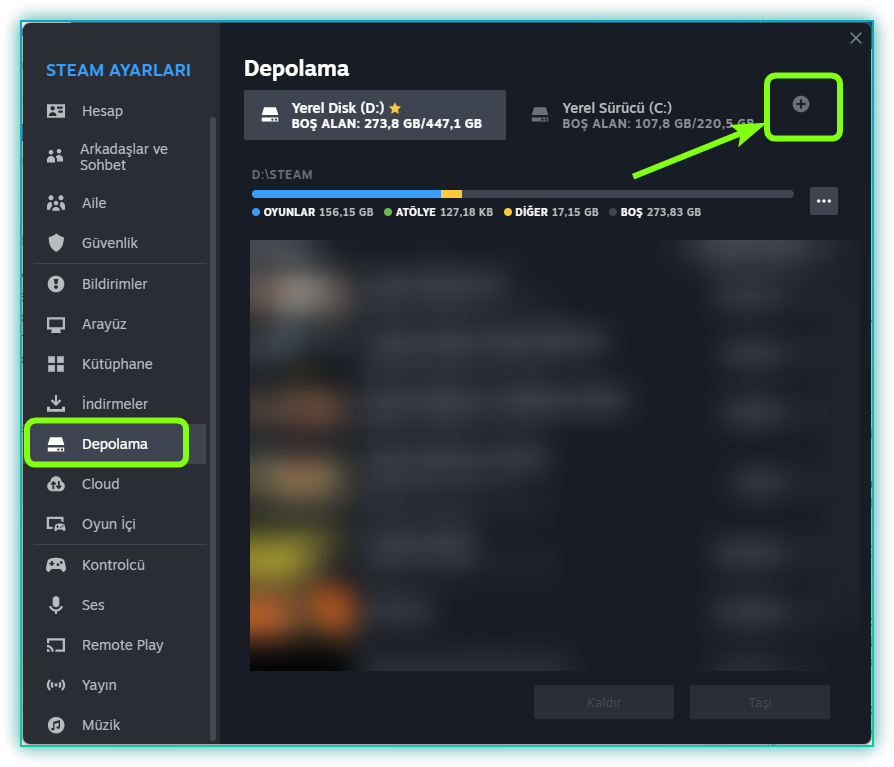The width and height of the screenshot is (894, 767).
Task: Click the Oyun İçi overlay icon
Action: click(x=56, y=523)
